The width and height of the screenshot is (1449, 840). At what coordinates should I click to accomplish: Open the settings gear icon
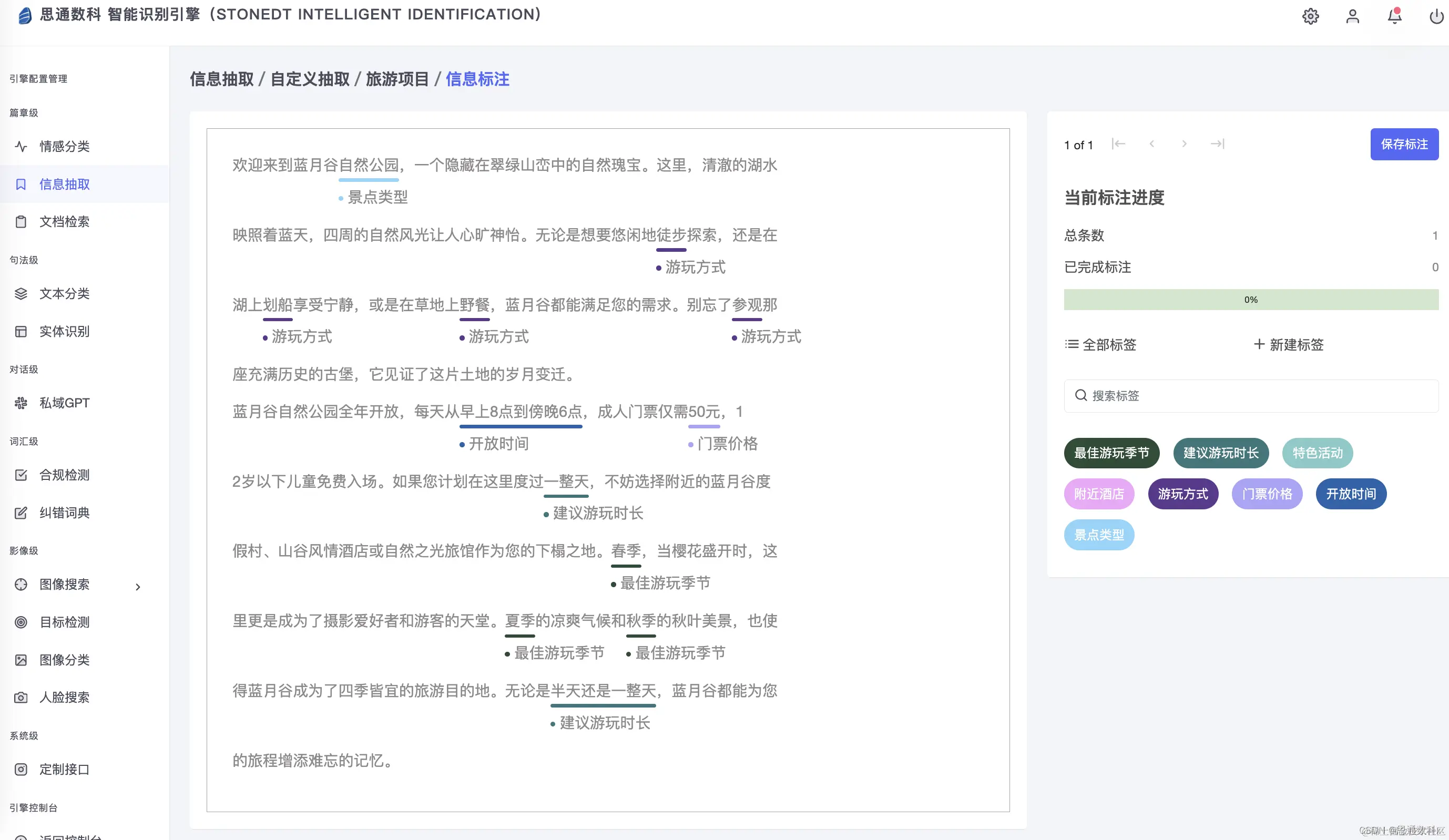coord(1310,16)
